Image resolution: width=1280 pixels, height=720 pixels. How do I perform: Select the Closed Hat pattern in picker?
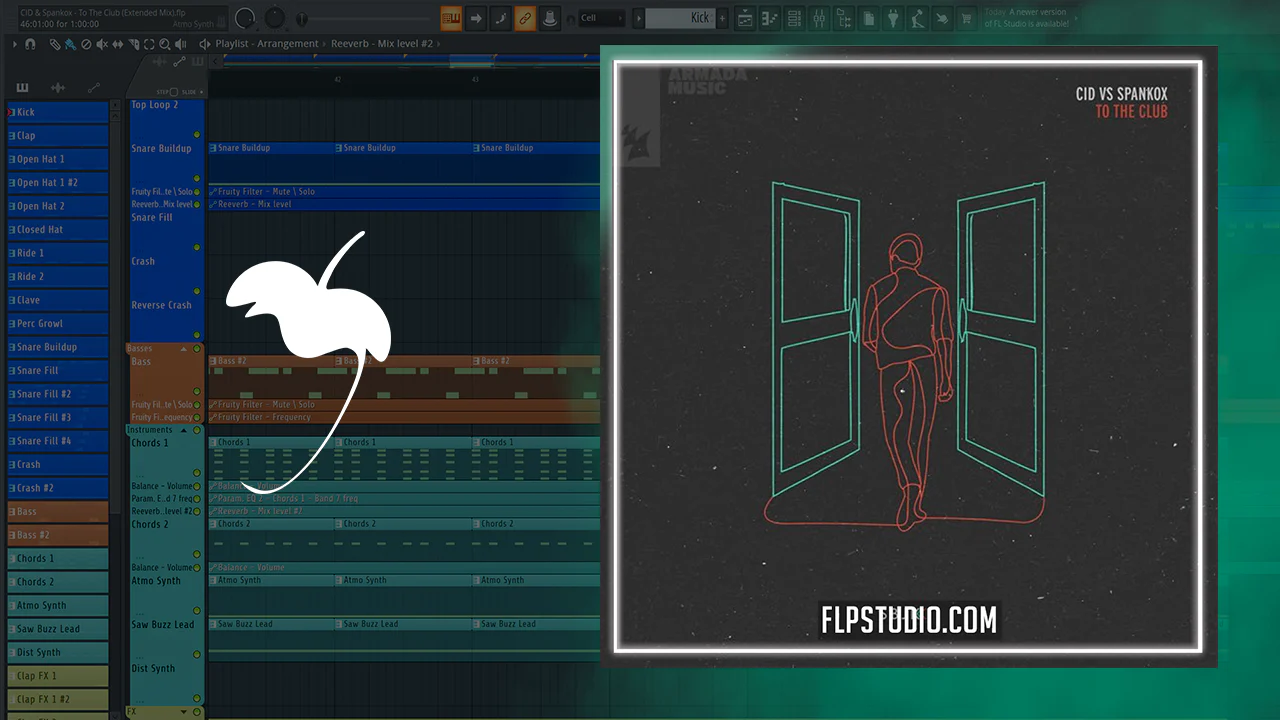[57, 229]
